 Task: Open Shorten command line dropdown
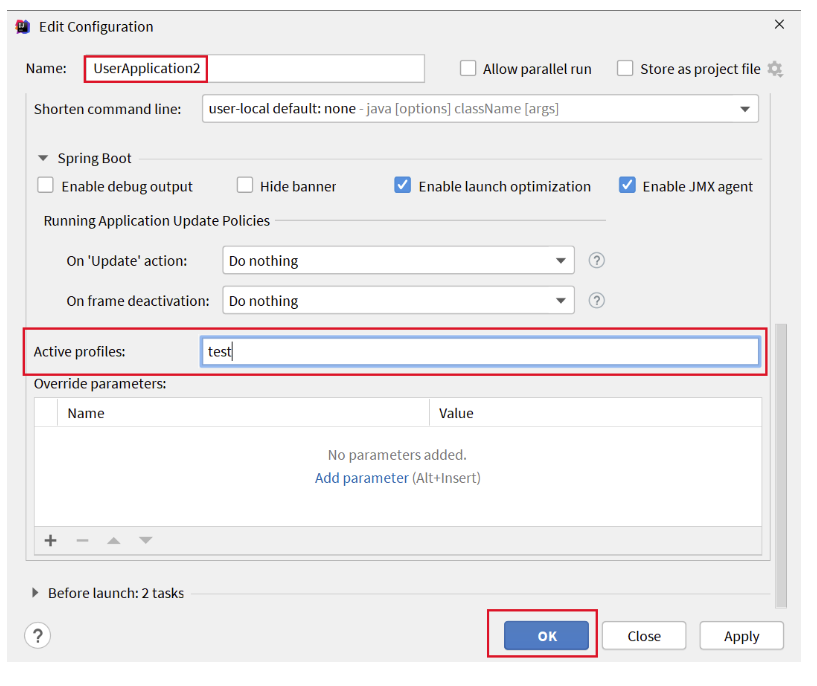coord(480,109)
